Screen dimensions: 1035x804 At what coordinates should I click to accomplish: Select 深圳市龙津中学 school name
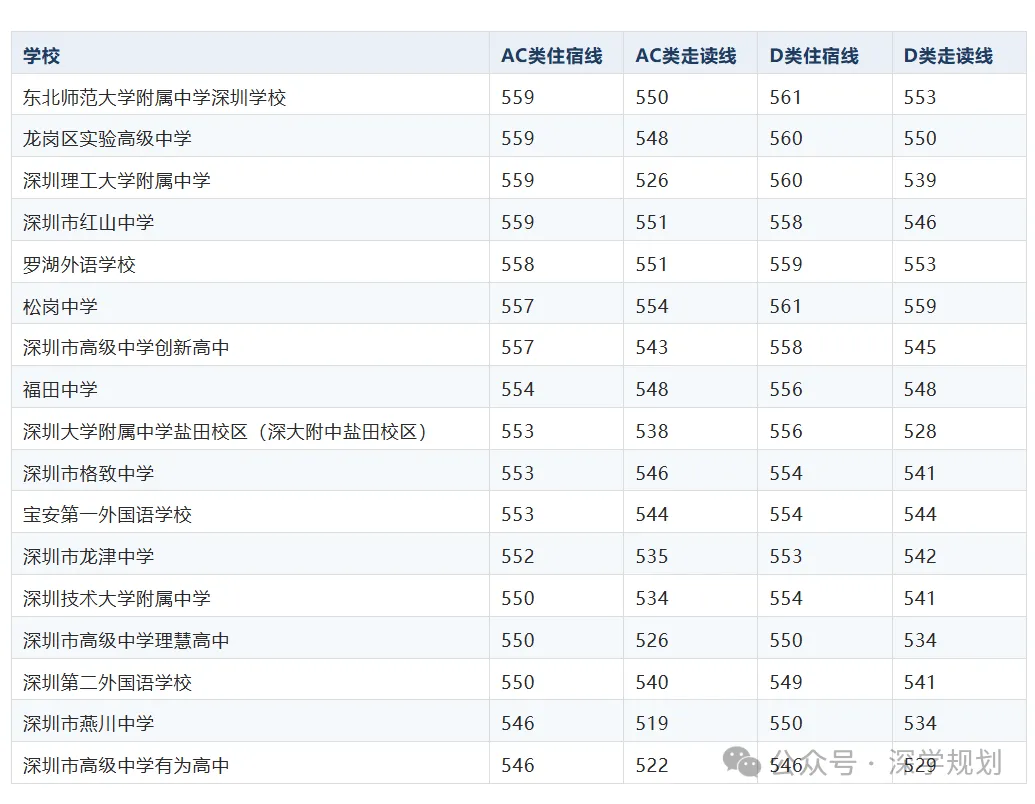click(x=88, y=556)
